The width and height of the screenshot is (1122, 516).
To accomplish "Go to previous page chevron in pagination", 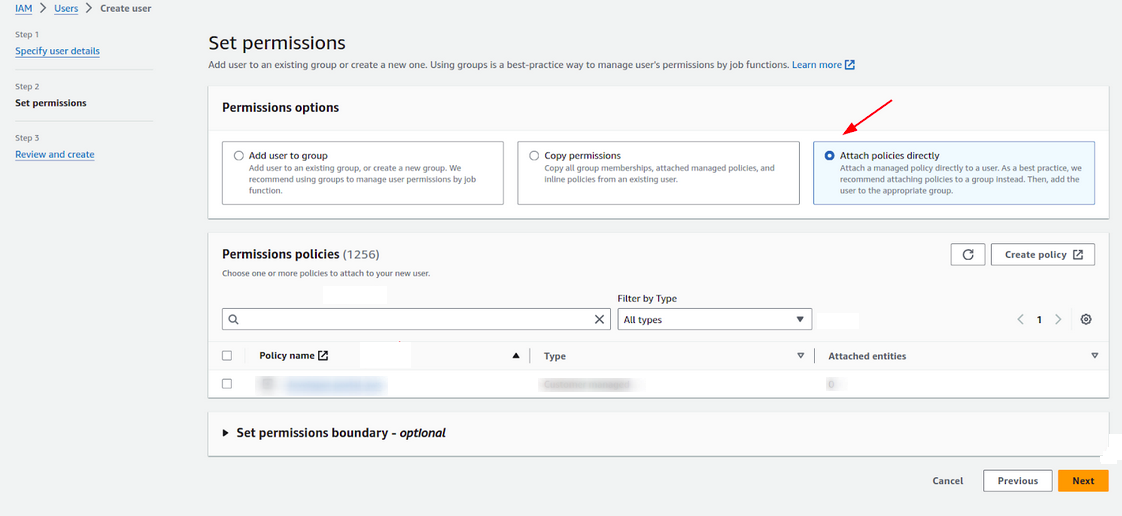I will click(1020, 319).
